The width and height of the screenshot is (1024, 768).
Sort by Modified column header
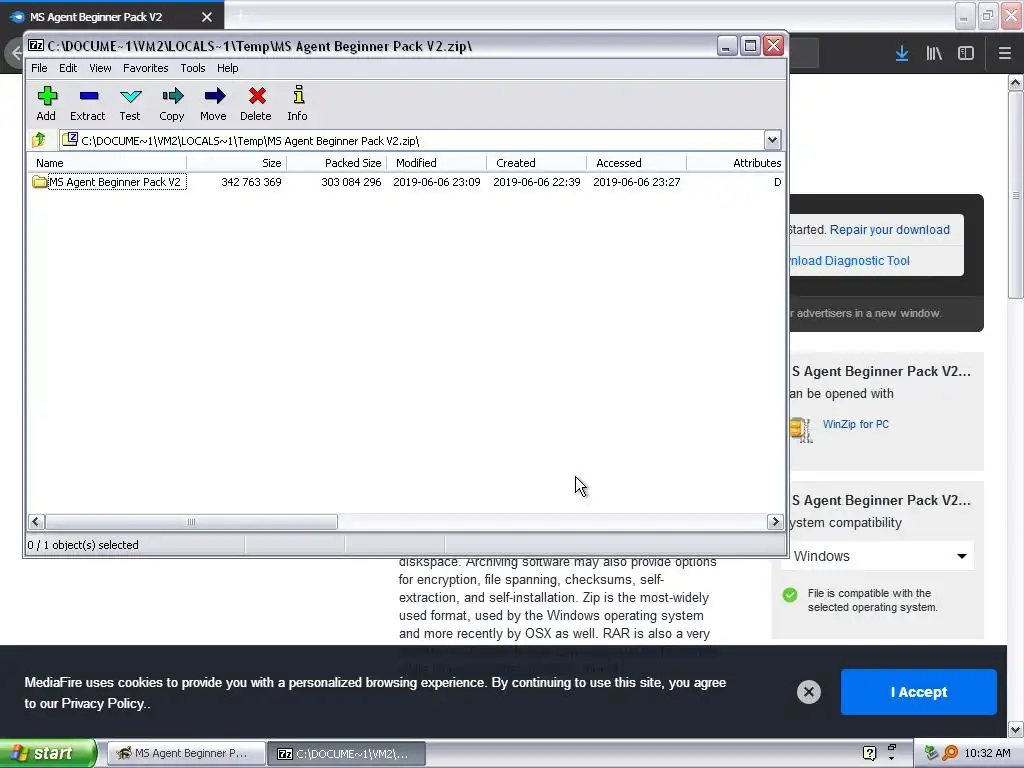tap(436, 163)
